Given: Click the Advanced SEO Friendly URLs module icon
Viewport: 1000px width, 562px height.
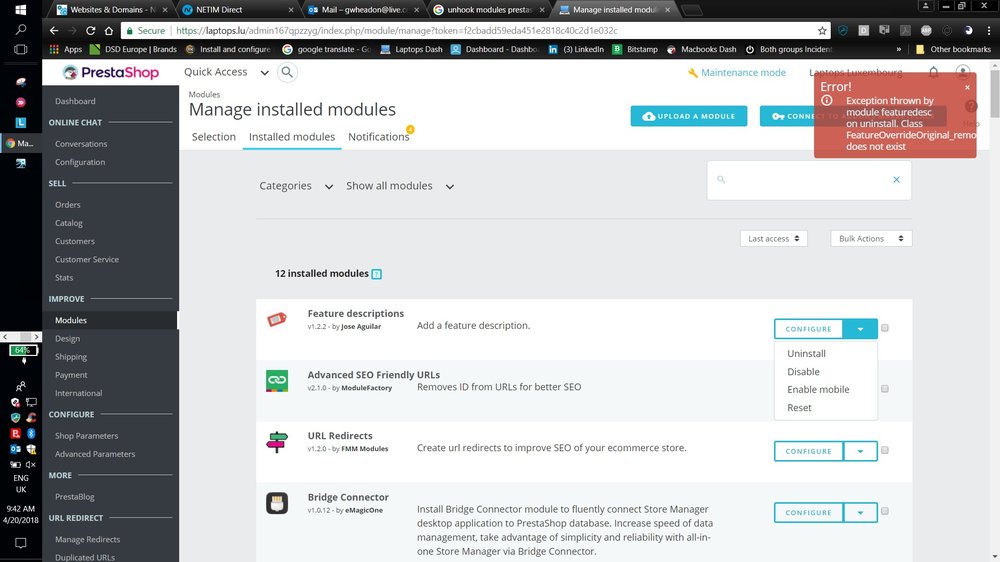Looking at the screenshot, I should (277, 381).
